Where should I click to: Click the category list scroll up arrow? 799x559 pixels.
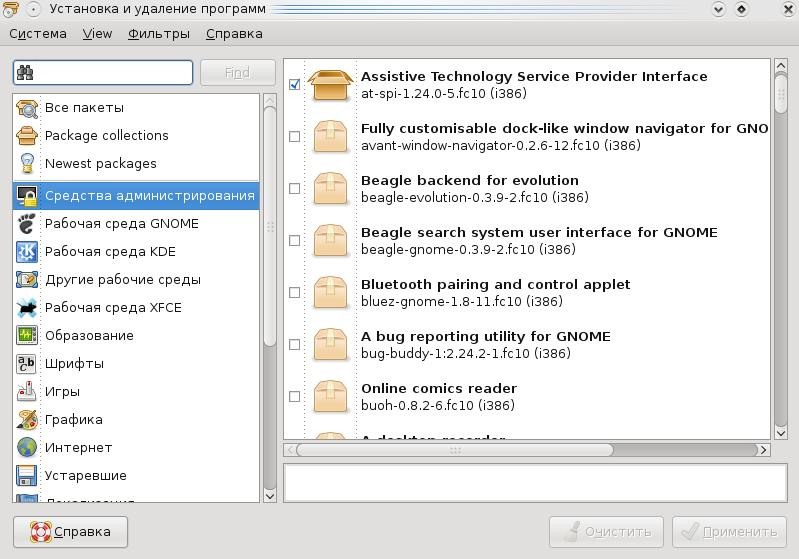[270, 100]
